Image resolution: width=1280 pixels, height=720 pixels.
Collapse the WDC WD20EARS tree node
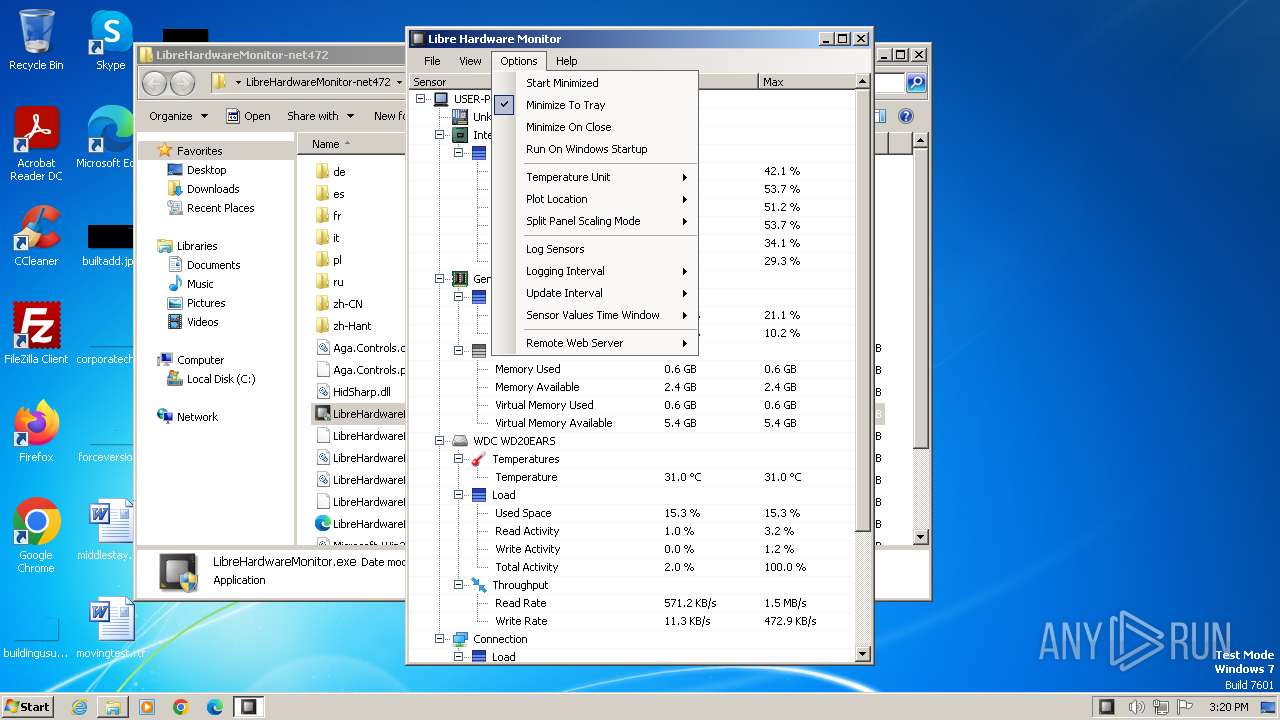click(440, 441)
